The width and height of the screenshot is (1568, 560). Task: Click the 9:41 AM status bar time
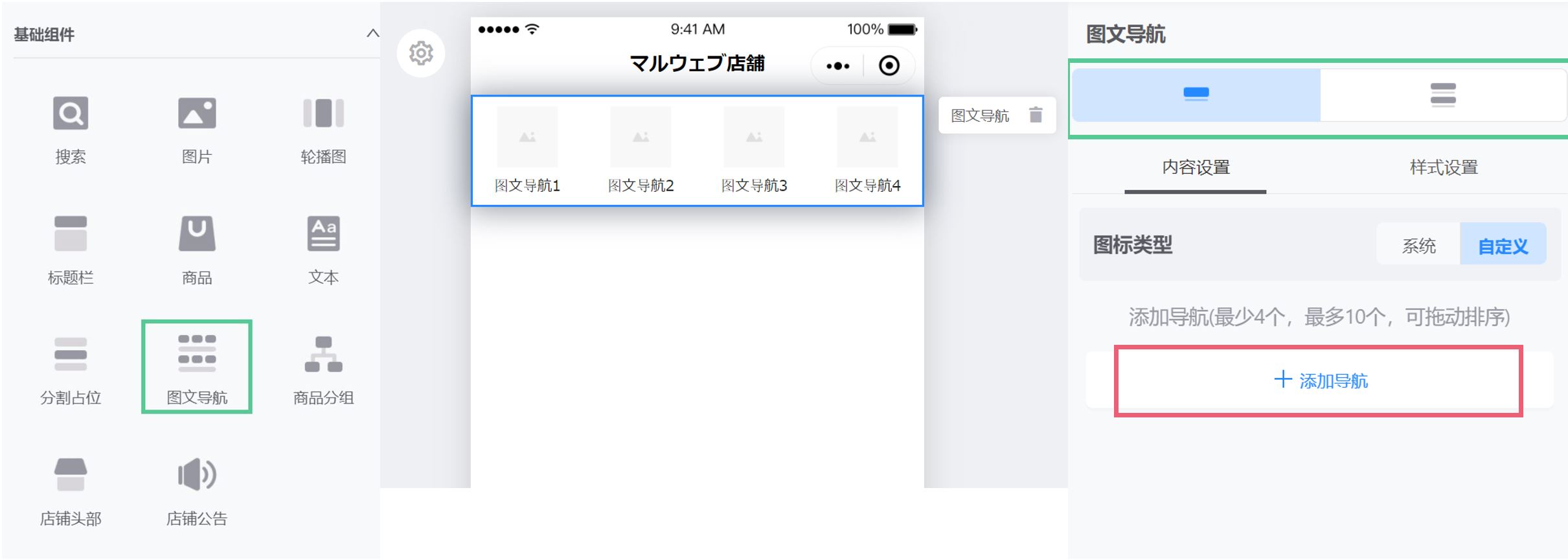[698, 29]
